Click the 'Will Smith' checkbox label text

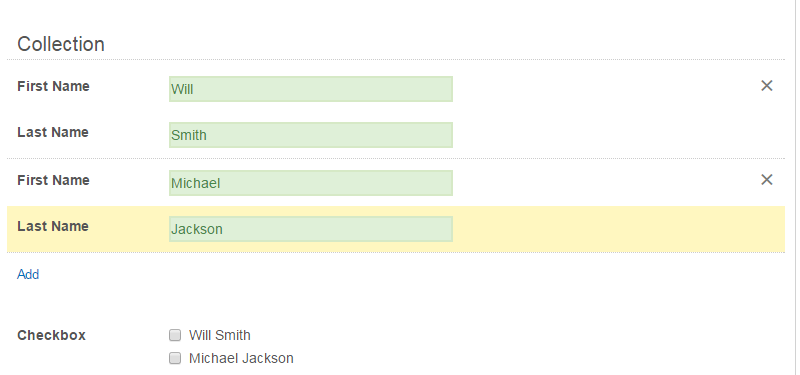pyautogui.click(x=219, y=335)
